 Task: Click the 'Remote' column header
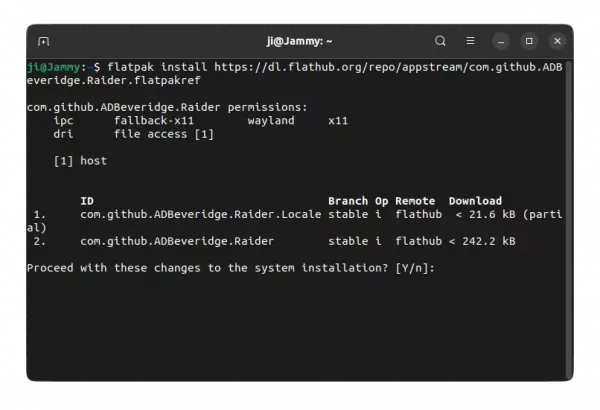[415, 201]
